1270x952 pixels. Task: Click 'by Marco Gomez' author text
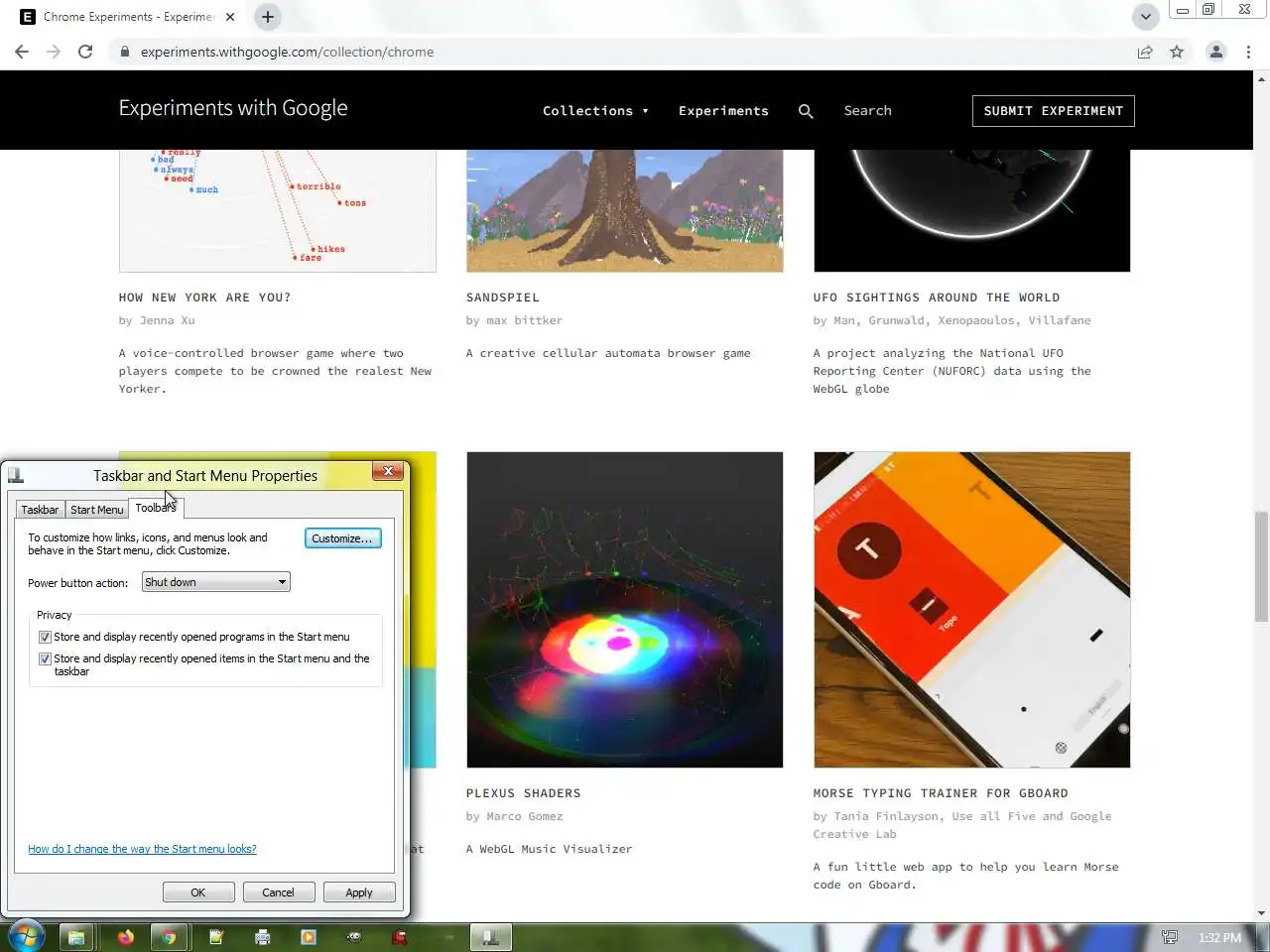click(x=514, y=816)
